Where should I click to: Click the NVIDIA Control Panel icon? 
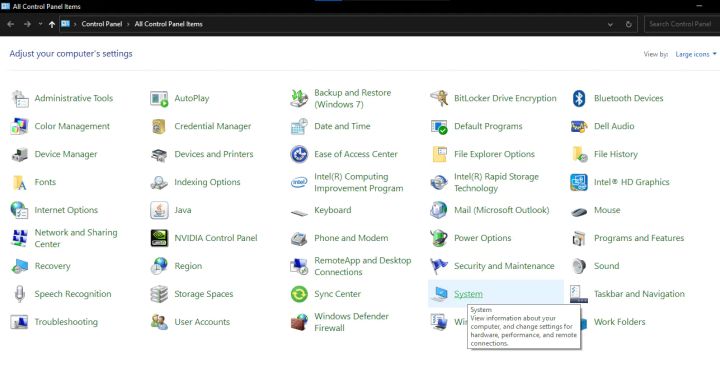click(x=159, y=238)
